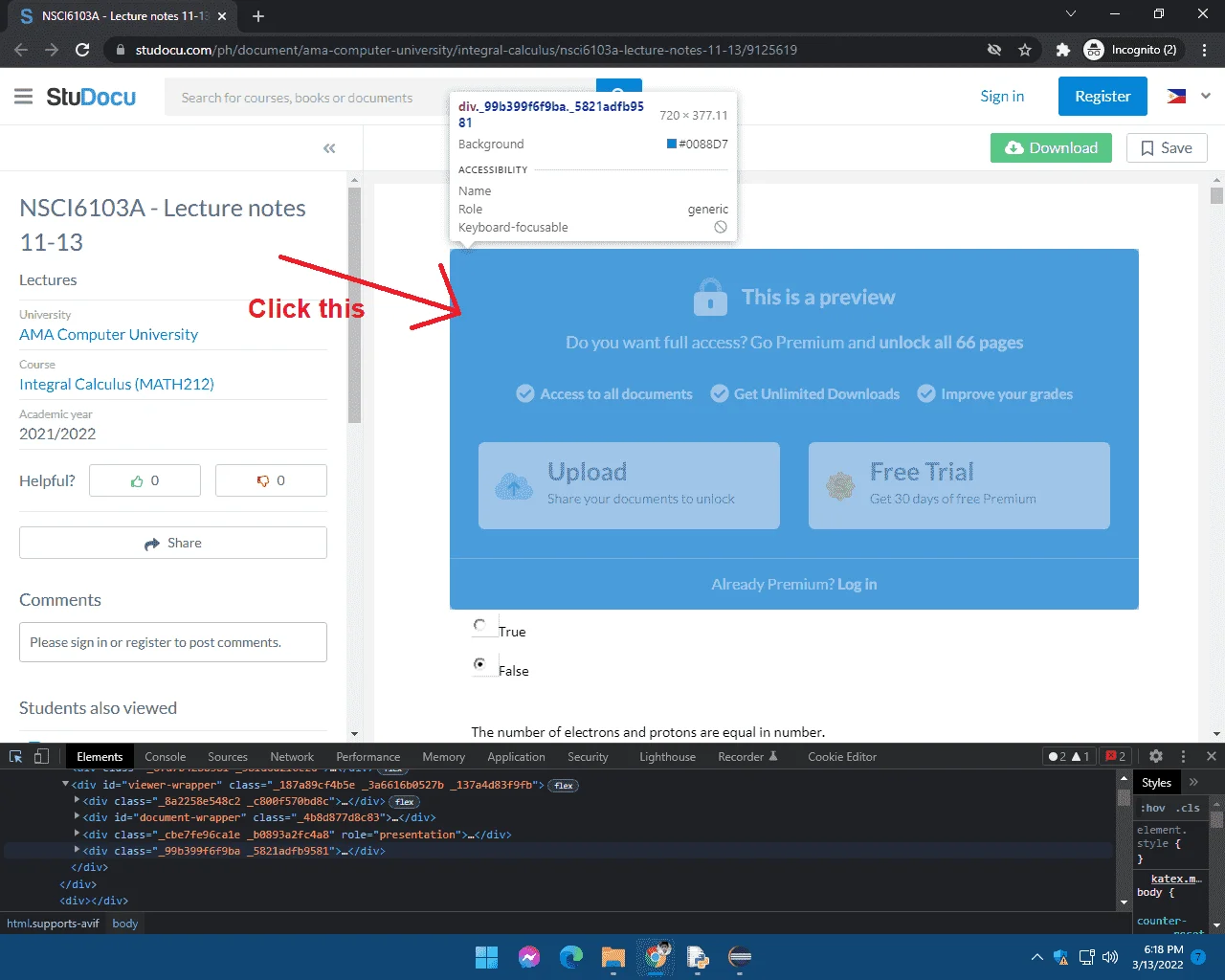Click the flex badge on viewer-wrapper node

(564, 785)
